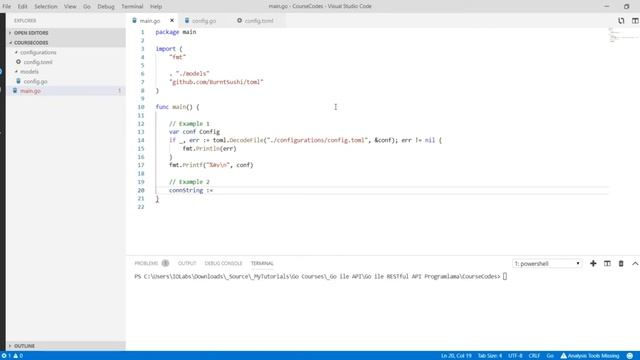This screenshot has width=640, height=360.
Task: Click the CRLF line ending status item
Action: click(x=534, y=356)
